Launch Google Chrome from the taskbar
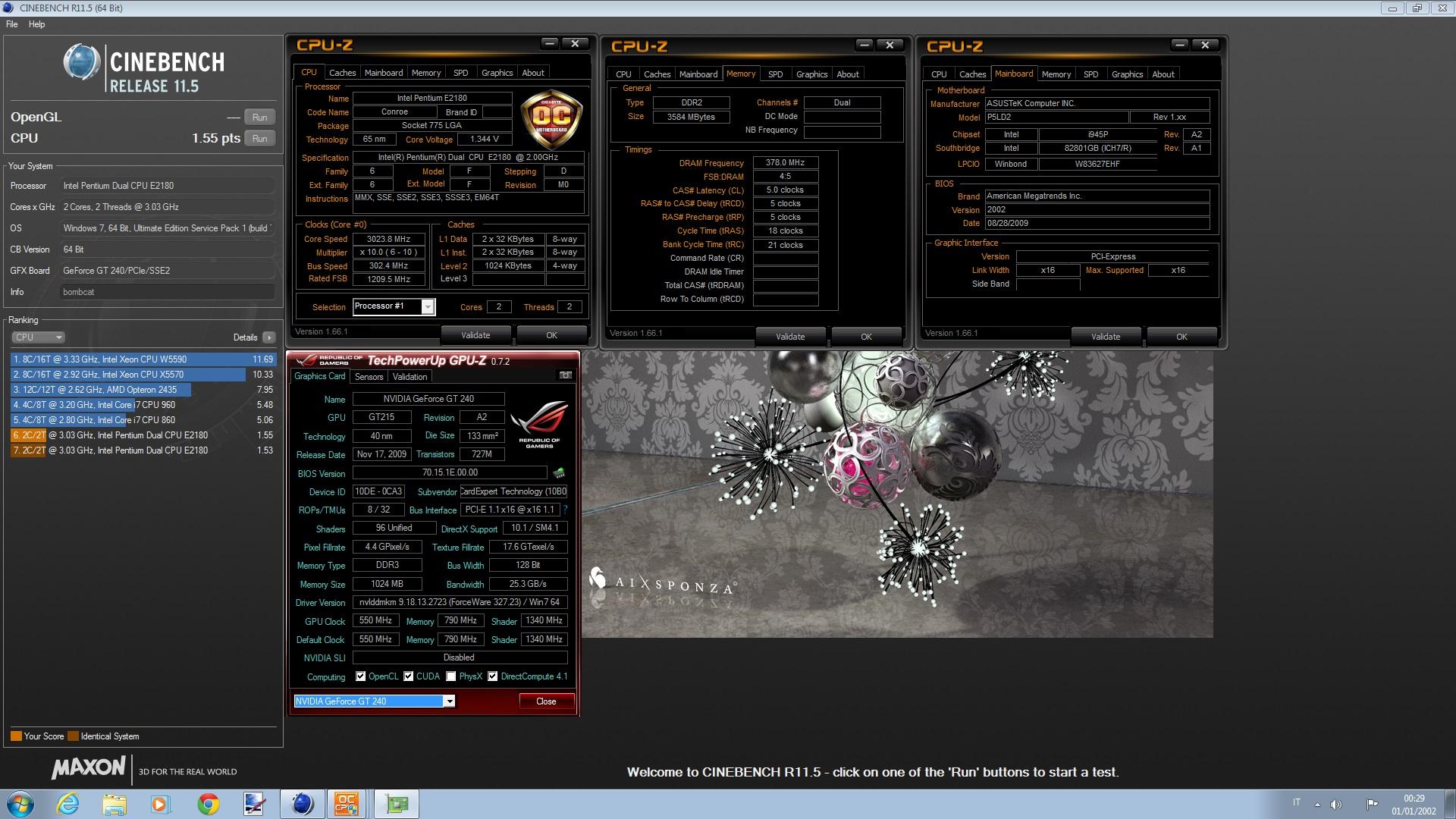1456x819 pixels. 208,804
